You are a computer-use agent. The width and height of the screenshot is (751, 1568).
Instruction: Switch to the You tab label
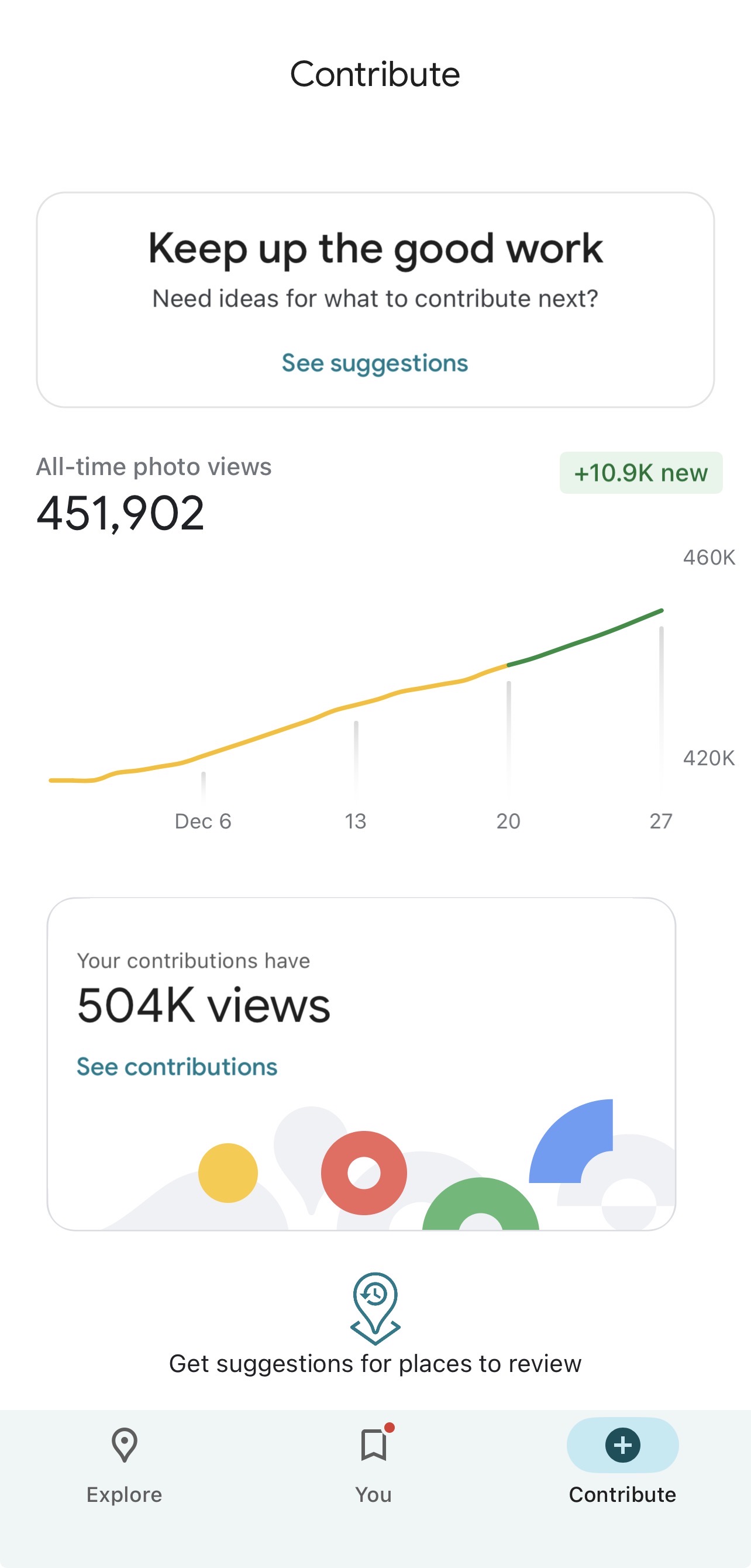[x=374, y=1494]
